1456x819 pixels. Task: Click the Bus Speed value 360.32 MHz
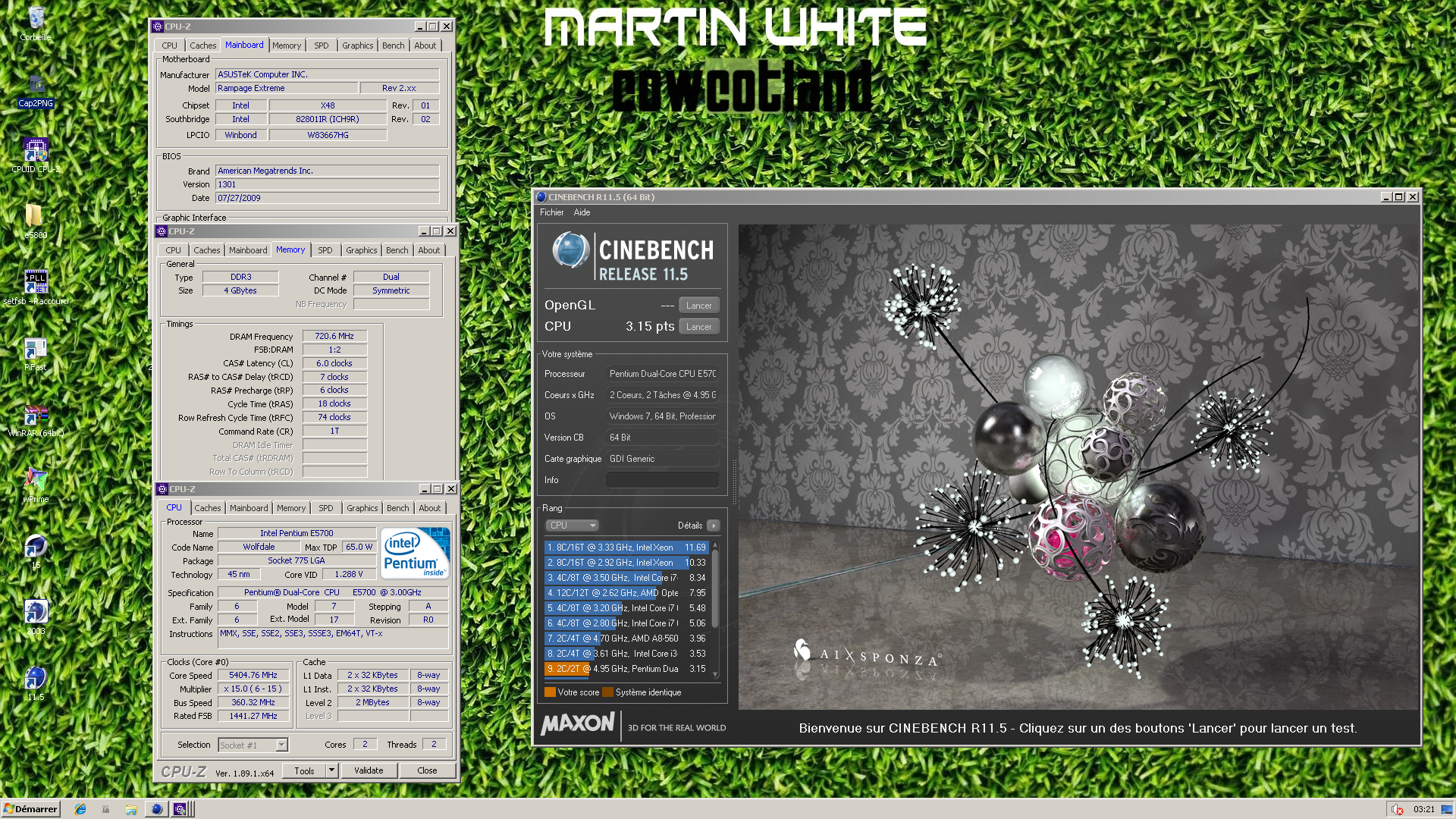(x=253, y=702)
